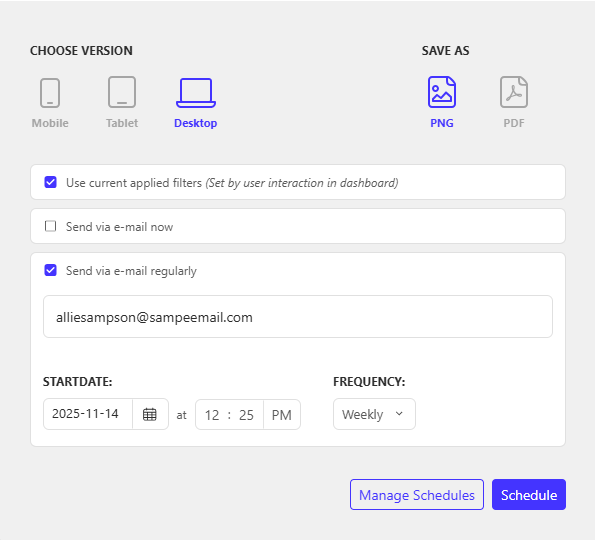Set the minute value 25
Screen dimensions: 595x540
pyautogui.click(x=246, y=415)
